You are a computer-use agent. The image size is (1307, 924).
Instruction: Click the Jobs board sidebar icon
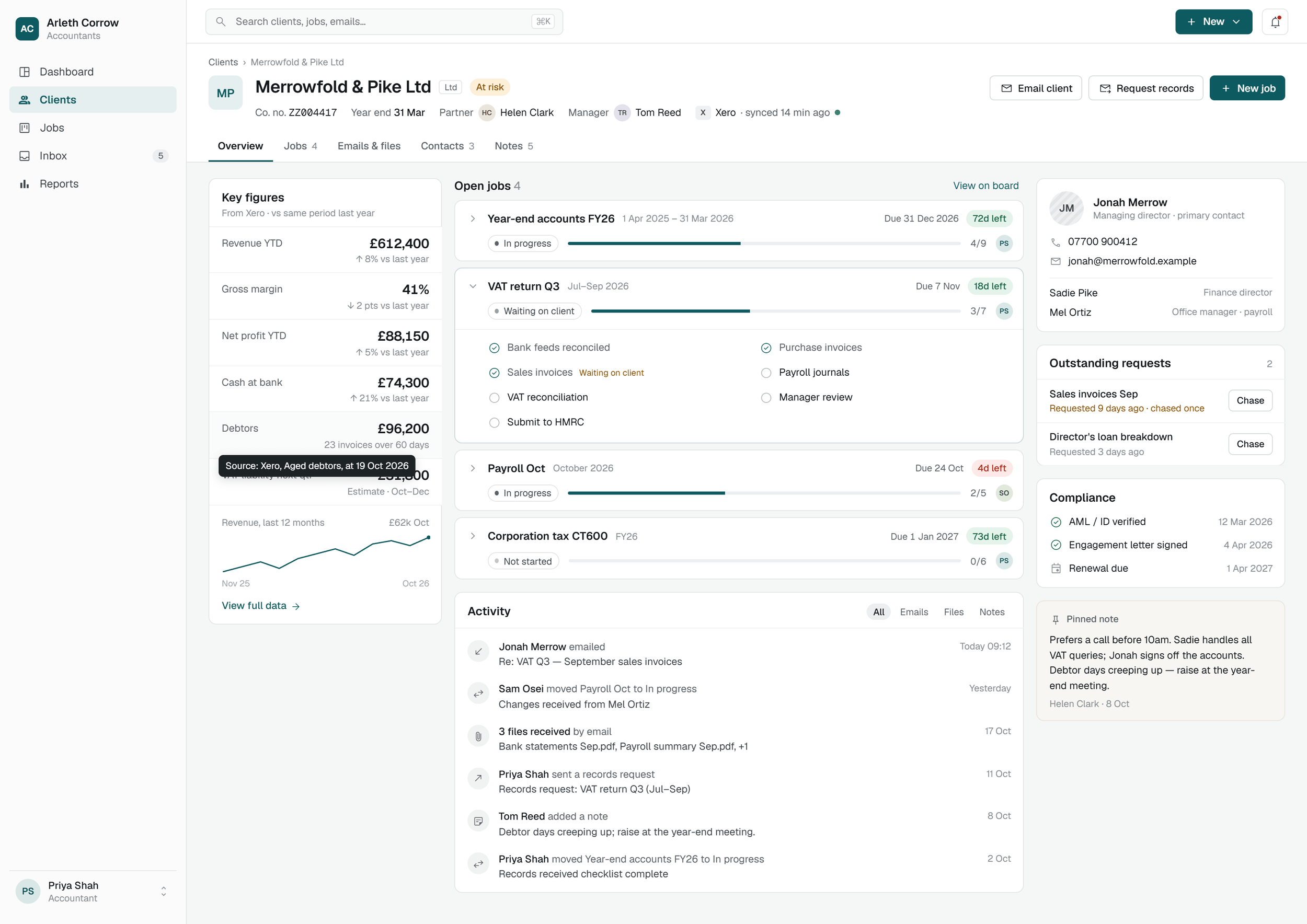[x=25, y=128]
